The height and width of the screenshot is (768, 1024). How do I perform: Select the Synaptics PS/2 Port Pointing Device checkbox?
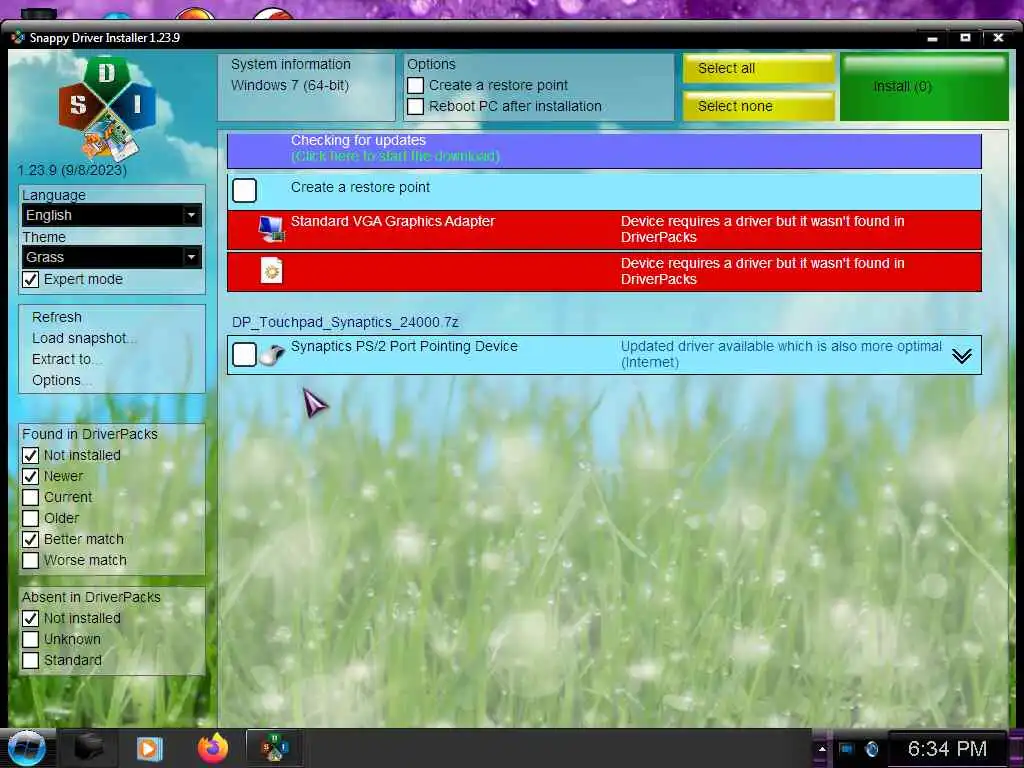244,355
